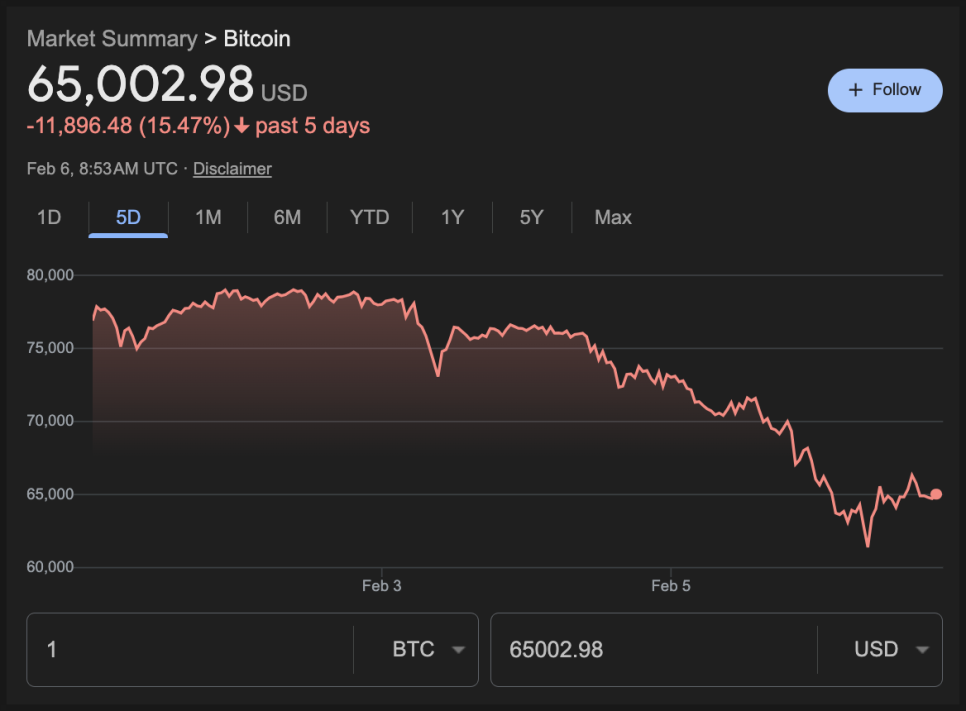This screenshot has height=711, width=966.
Task: Switch to the 1D time range tab
Action: point(49,217)
